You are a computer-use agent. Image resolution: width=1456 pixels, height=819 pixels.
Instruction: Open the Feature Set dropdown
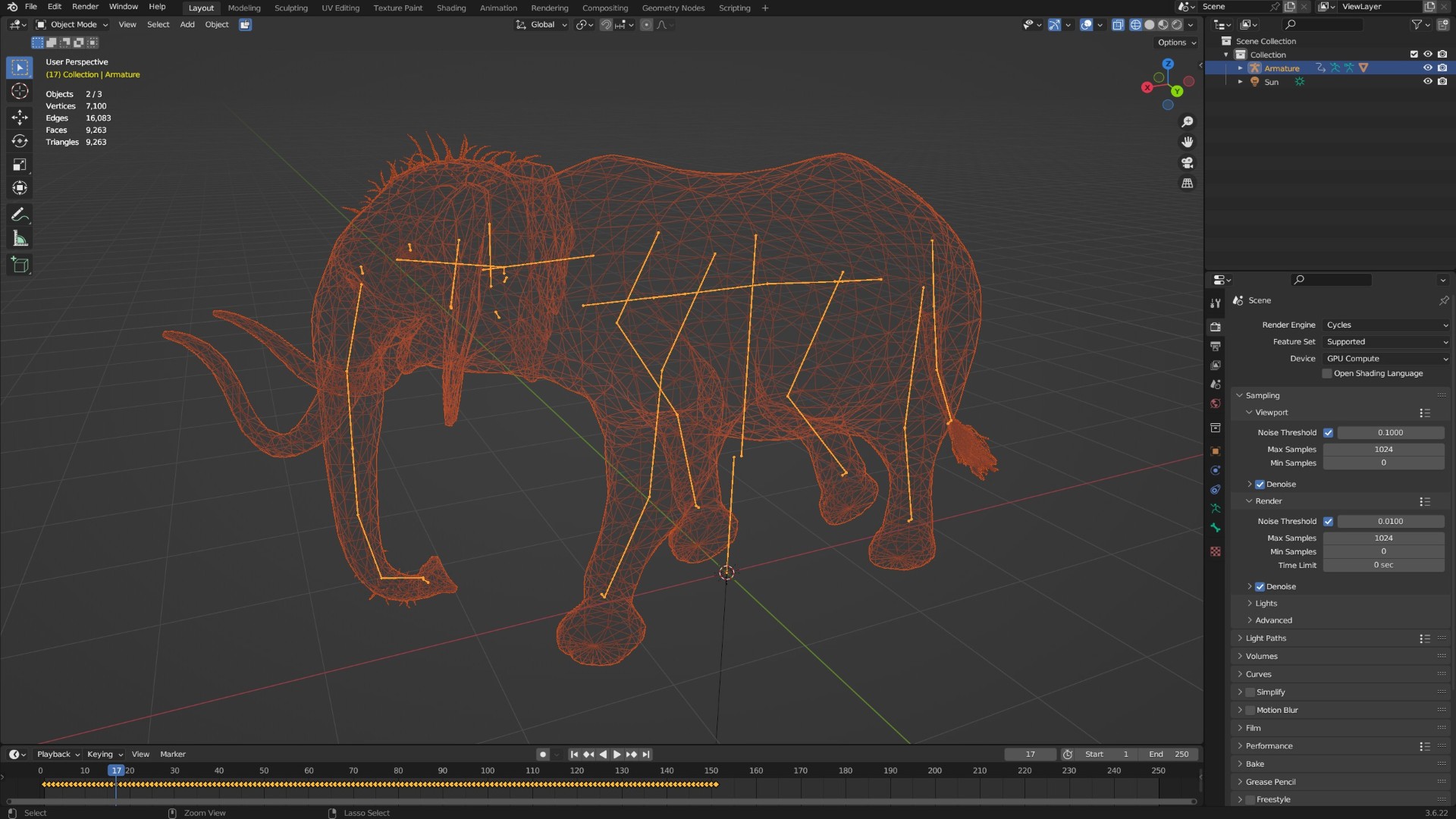click(1387, 342)
